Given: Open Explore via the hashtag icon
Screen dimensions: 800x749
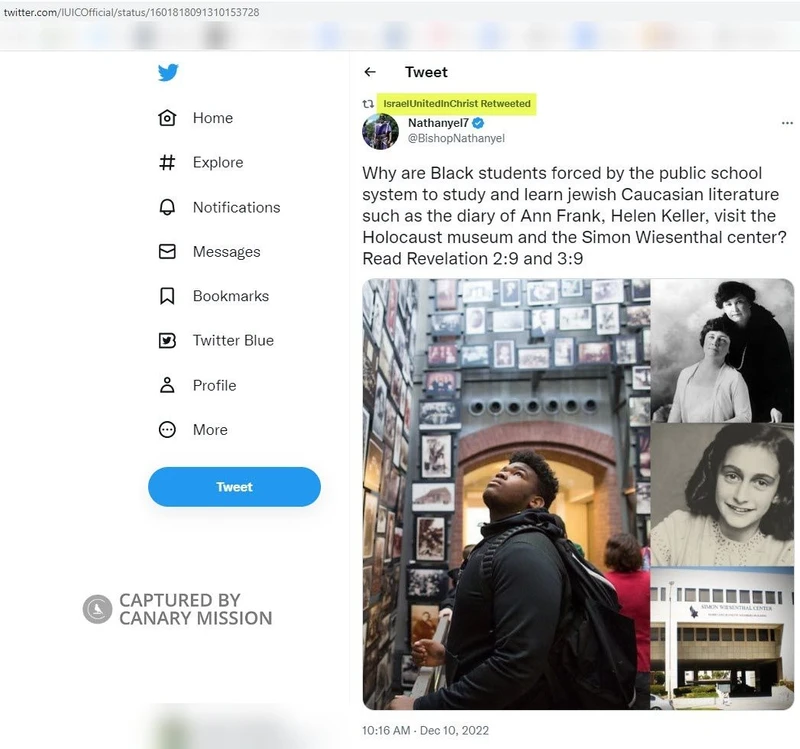Looking at the screenshot, I should click(169, 162).
